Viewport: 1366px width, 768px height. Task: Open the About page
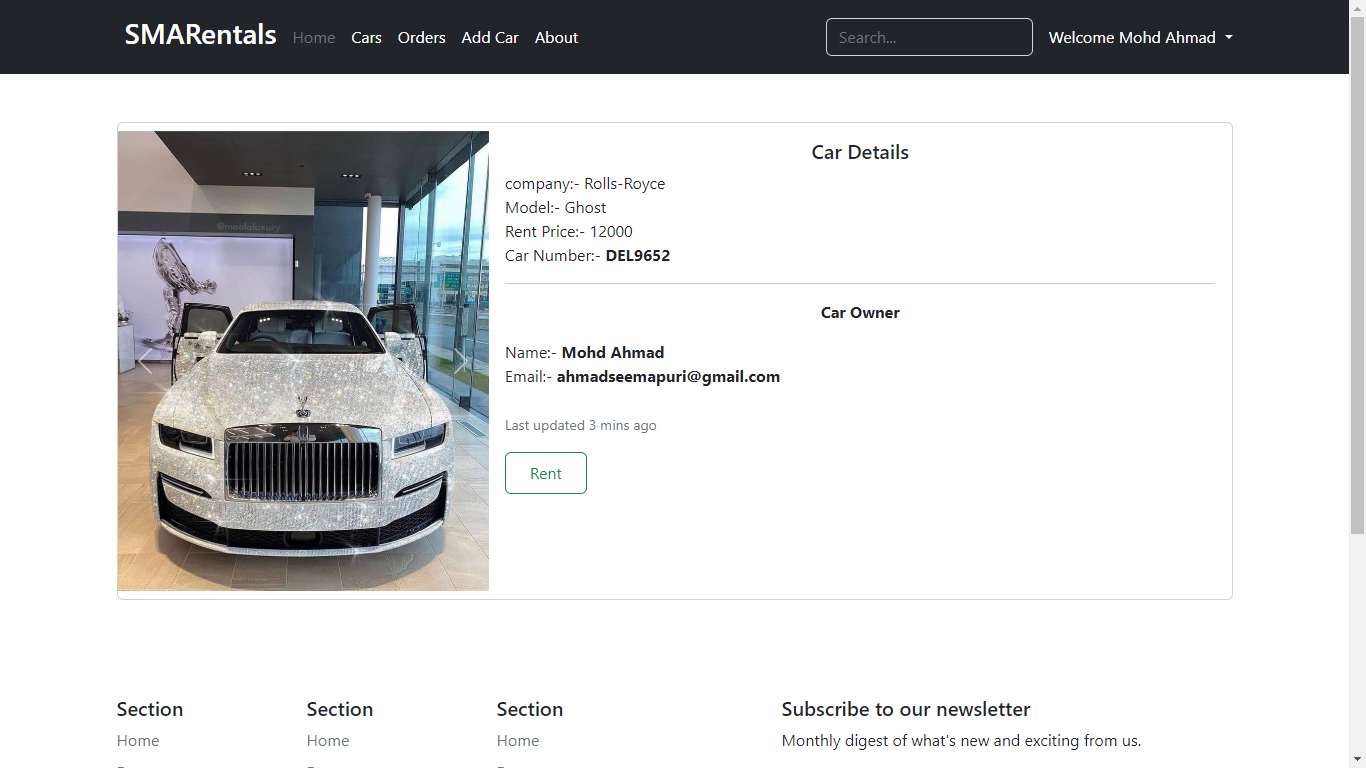click(x=556, y=37)
